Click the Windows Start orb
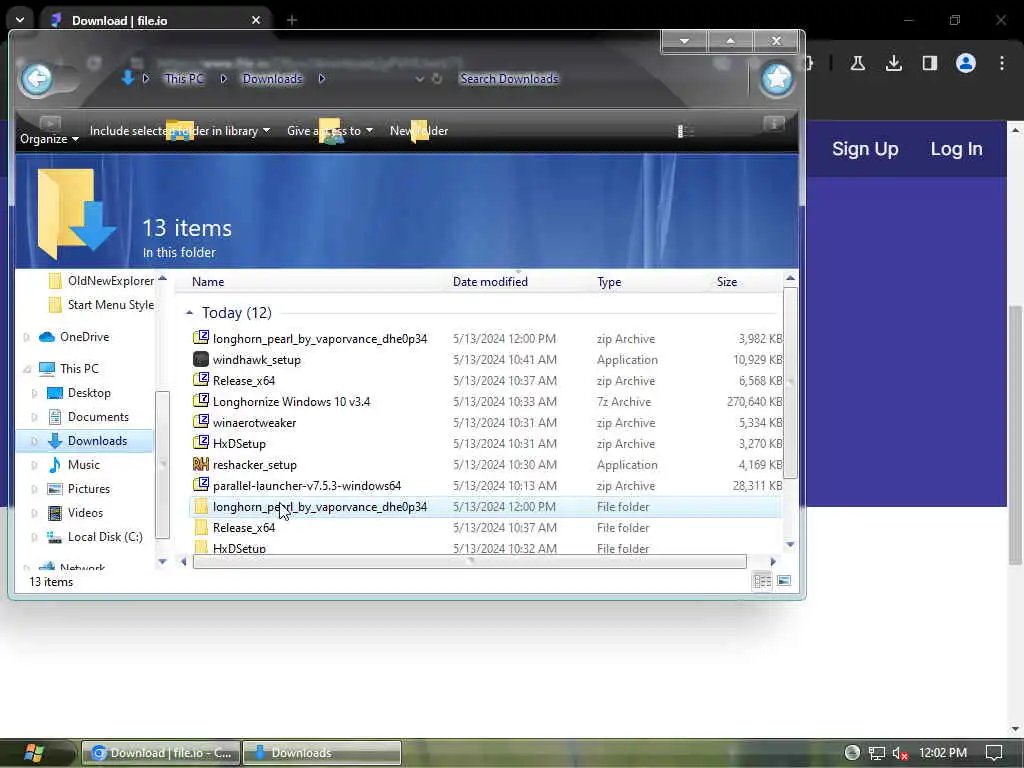Viewport: 1024px width, 768px height. [34, 753]
